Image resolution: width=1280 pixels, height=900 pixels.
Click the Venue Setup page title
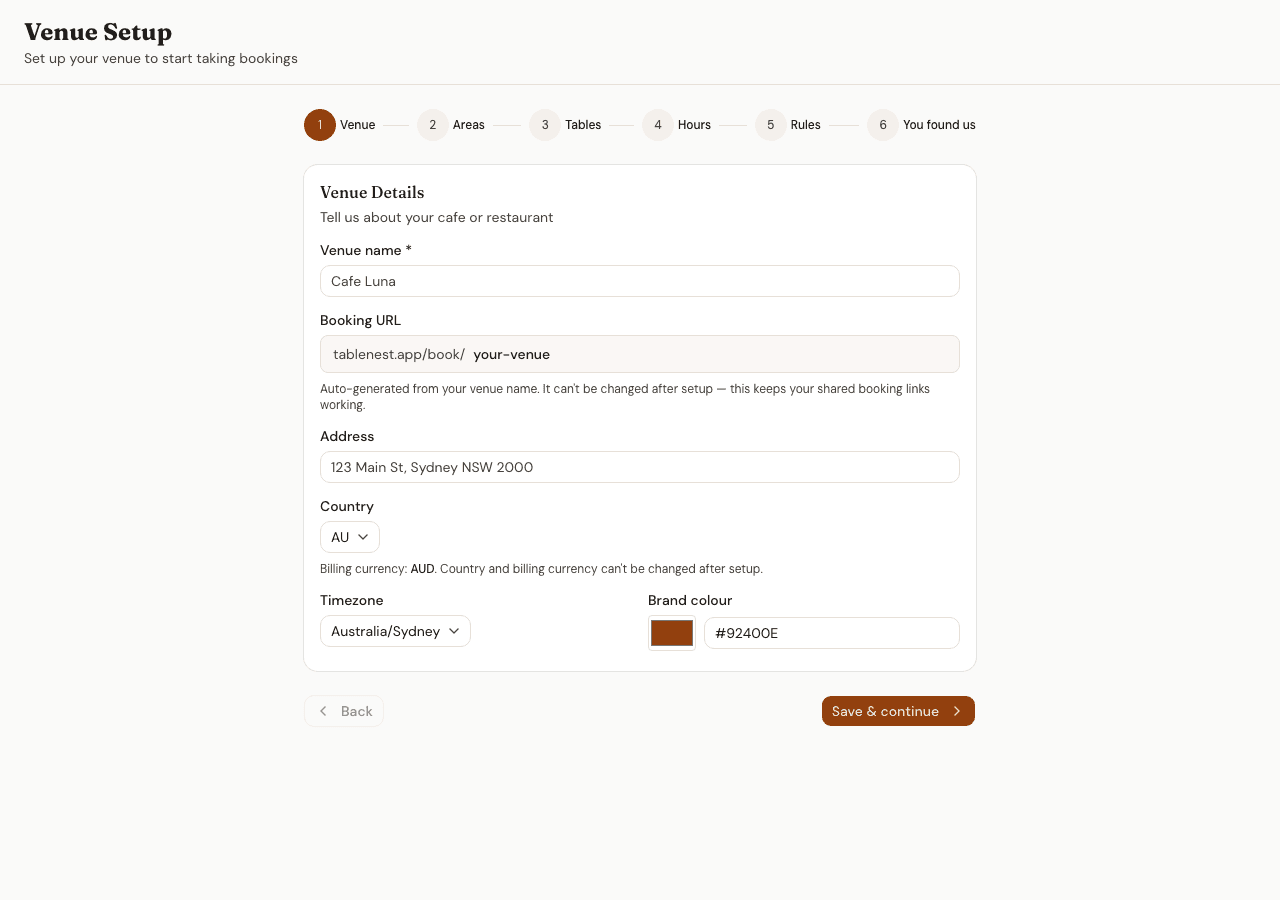98,32
